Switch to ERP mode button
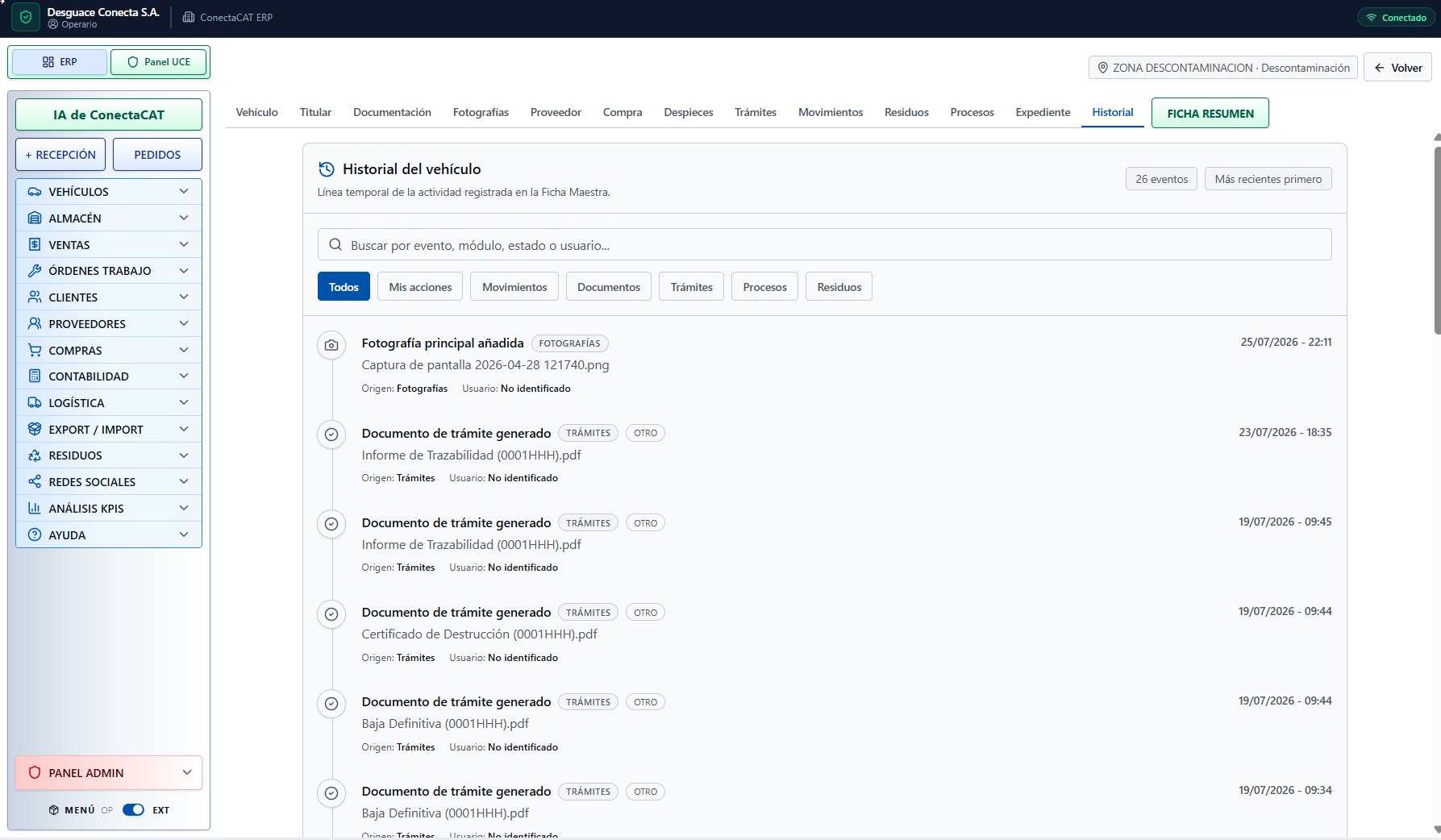This screenshot has width=1441, height=840. (x=60, y=62)
